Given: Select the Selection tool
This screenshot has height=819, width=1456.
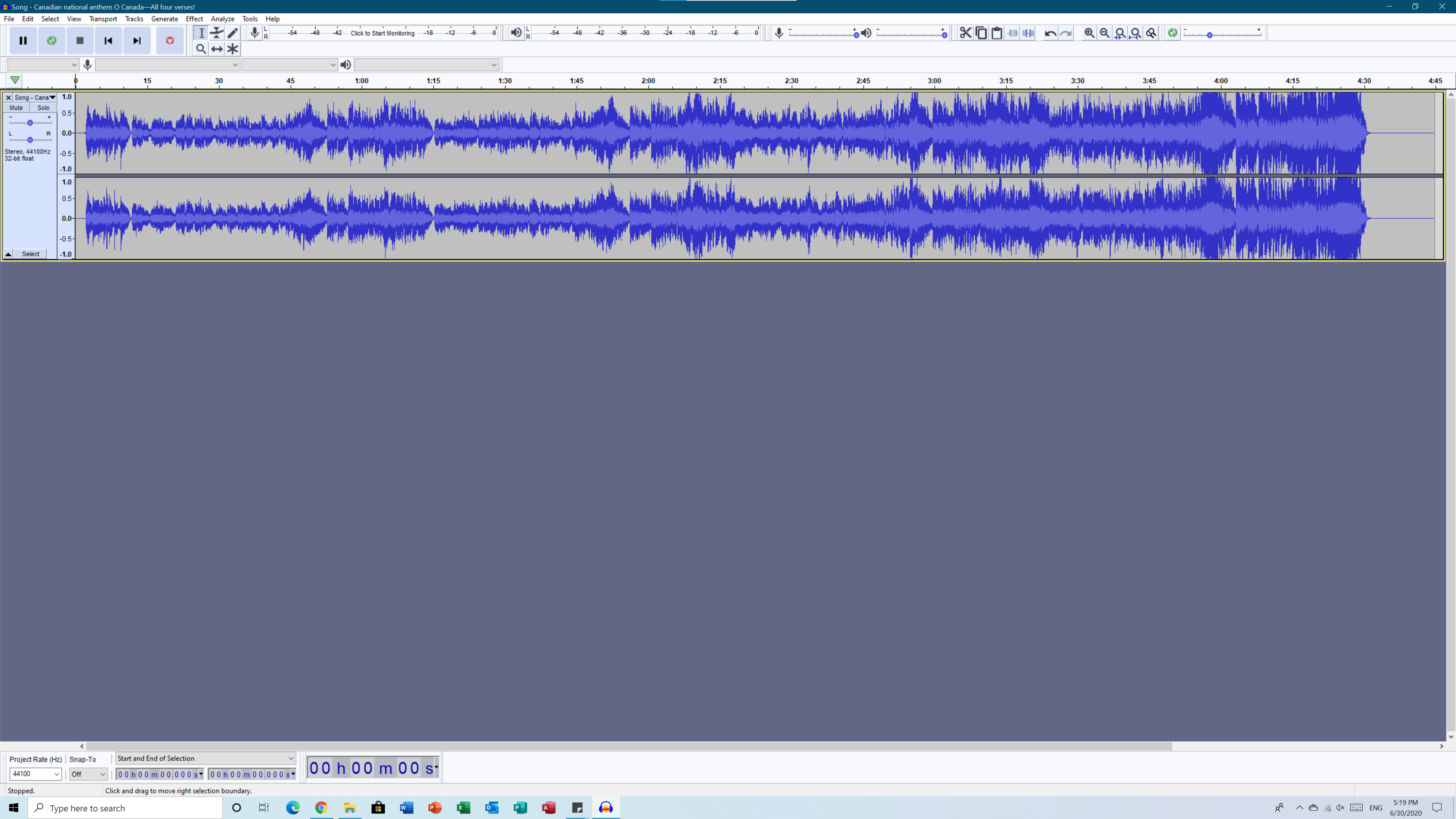Looking at the screenshot, I should (x=201, y=33).
